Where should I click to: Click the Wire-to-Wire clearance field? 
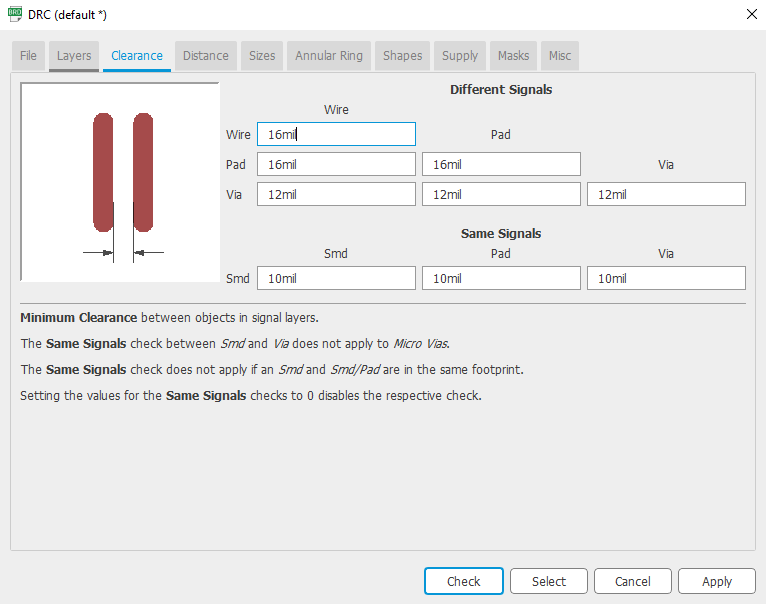click(x=336, y=134)
